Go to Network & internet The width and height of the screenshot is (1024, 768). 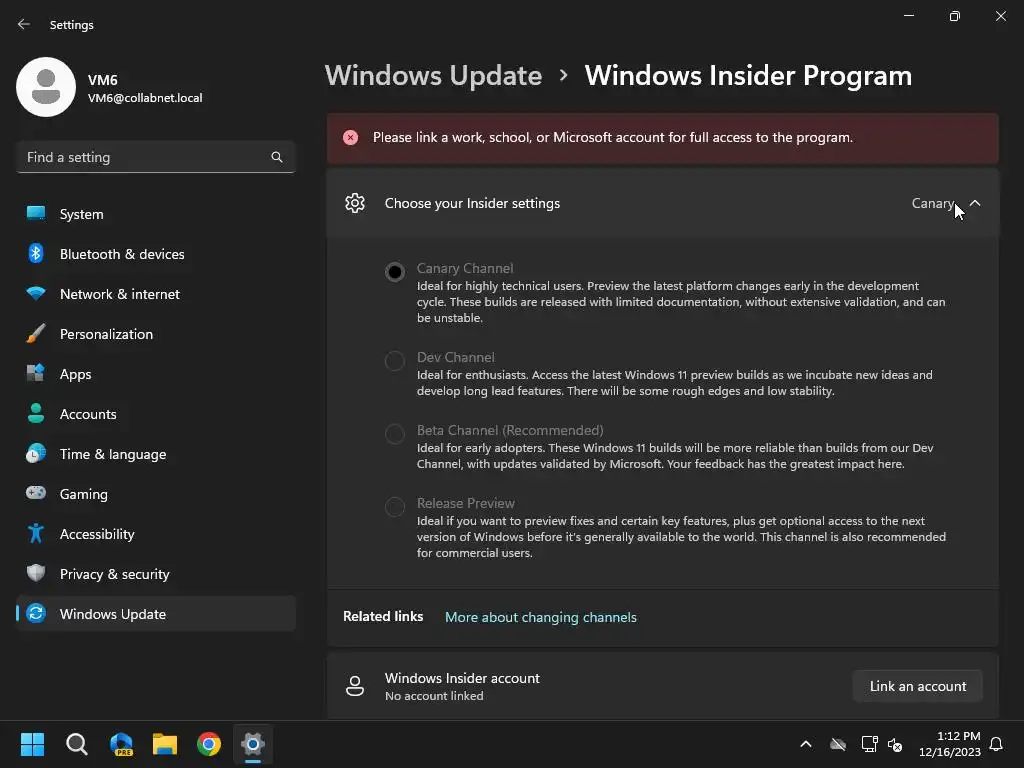155,294
